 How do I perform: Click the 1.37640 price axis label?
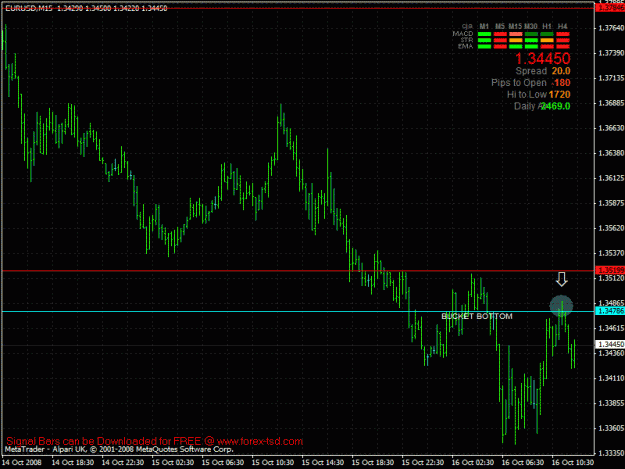coord(611,28)
